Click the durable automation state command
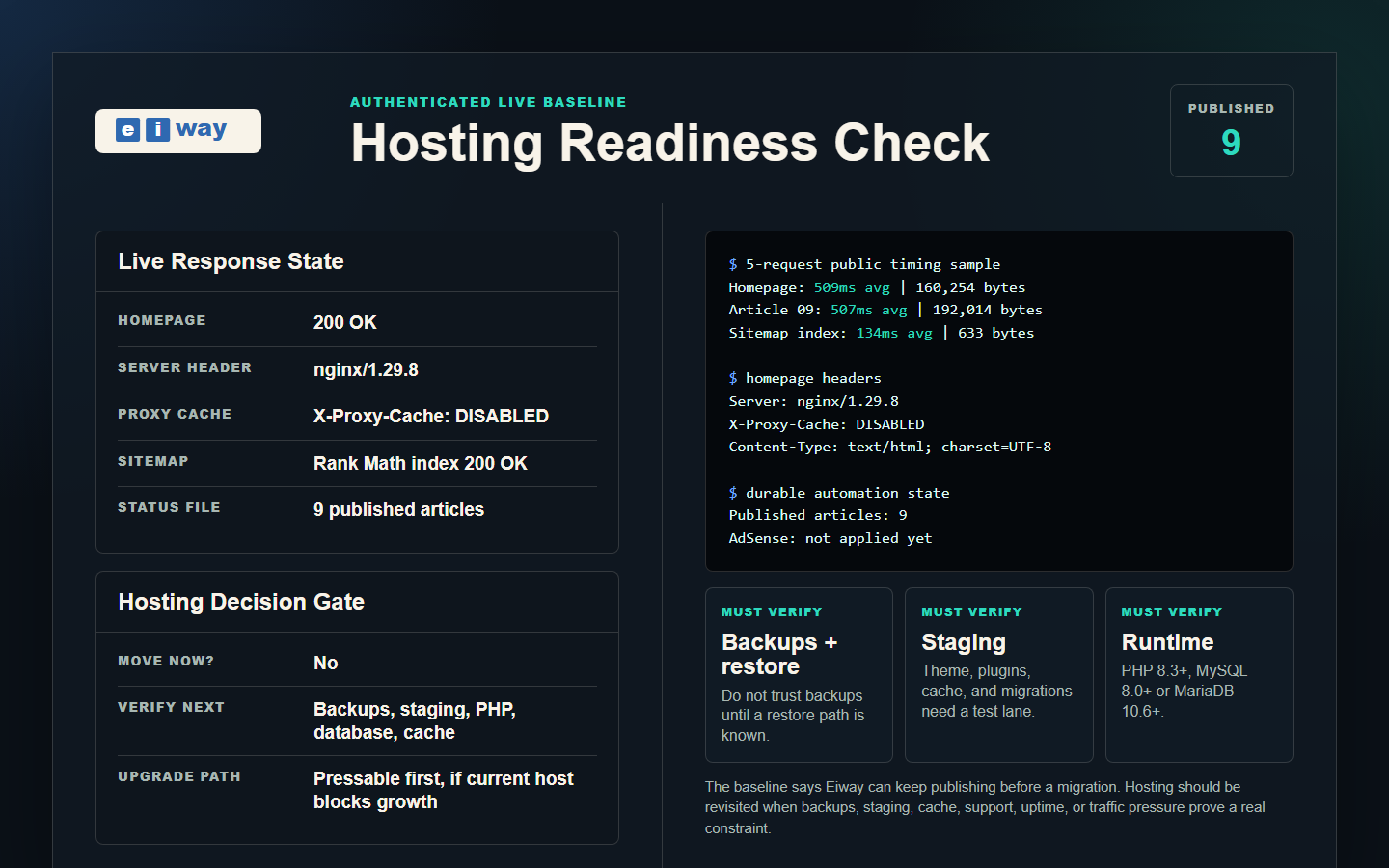Screen dimensions: 1389x868 pyautogui.click(x=839, y=493)
